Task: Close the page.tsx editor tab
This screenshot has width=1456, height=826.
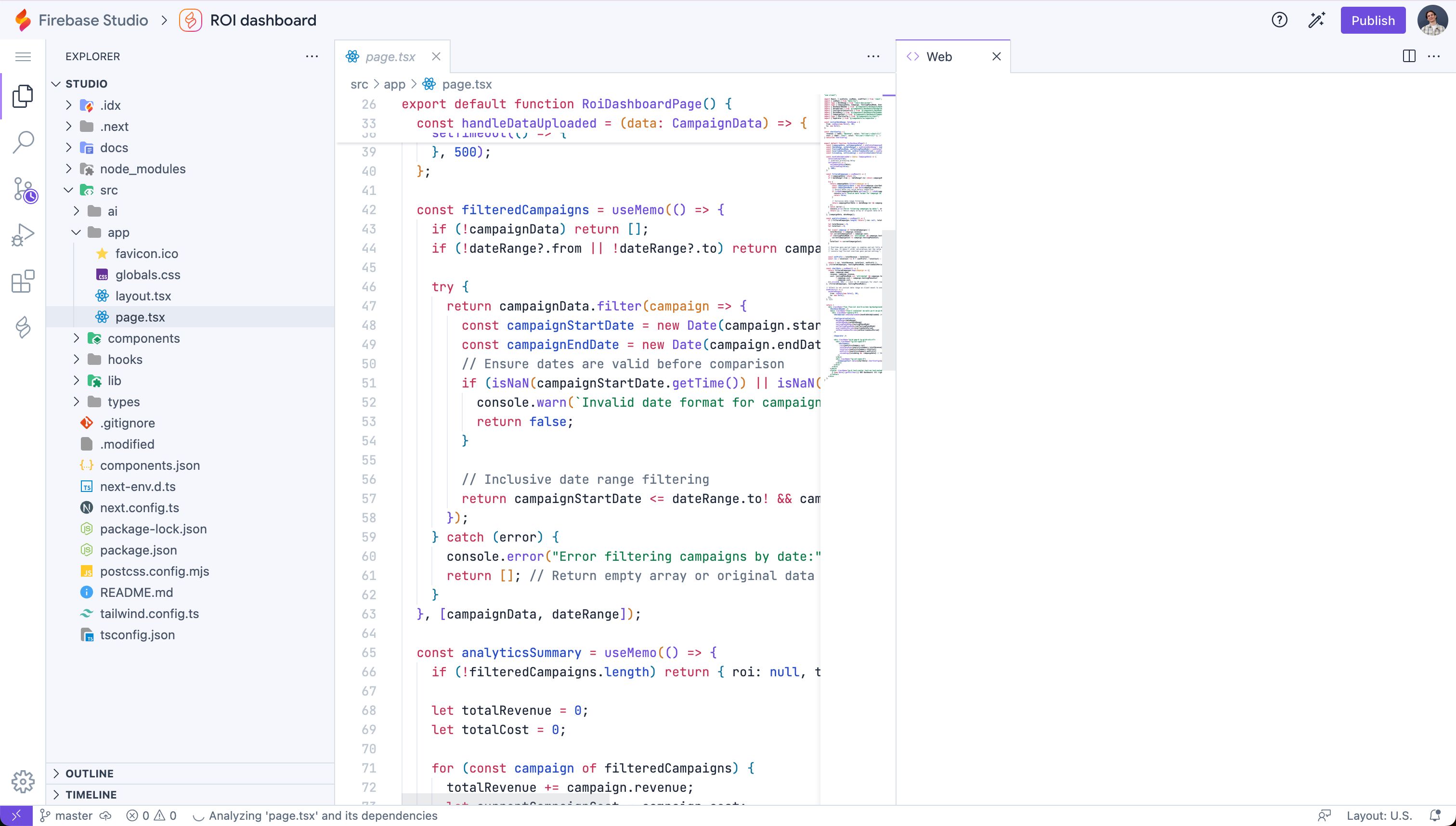Action: point(436,56)
